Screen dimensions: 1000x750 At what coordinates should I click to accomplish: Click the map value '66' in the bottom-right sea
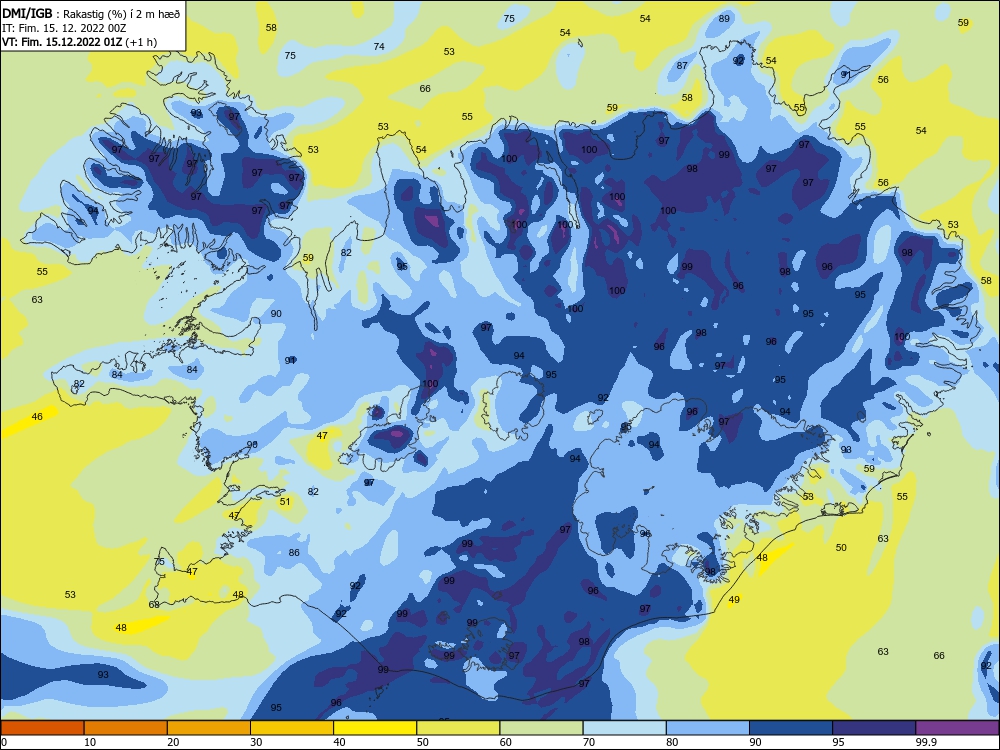coord(939,656)
